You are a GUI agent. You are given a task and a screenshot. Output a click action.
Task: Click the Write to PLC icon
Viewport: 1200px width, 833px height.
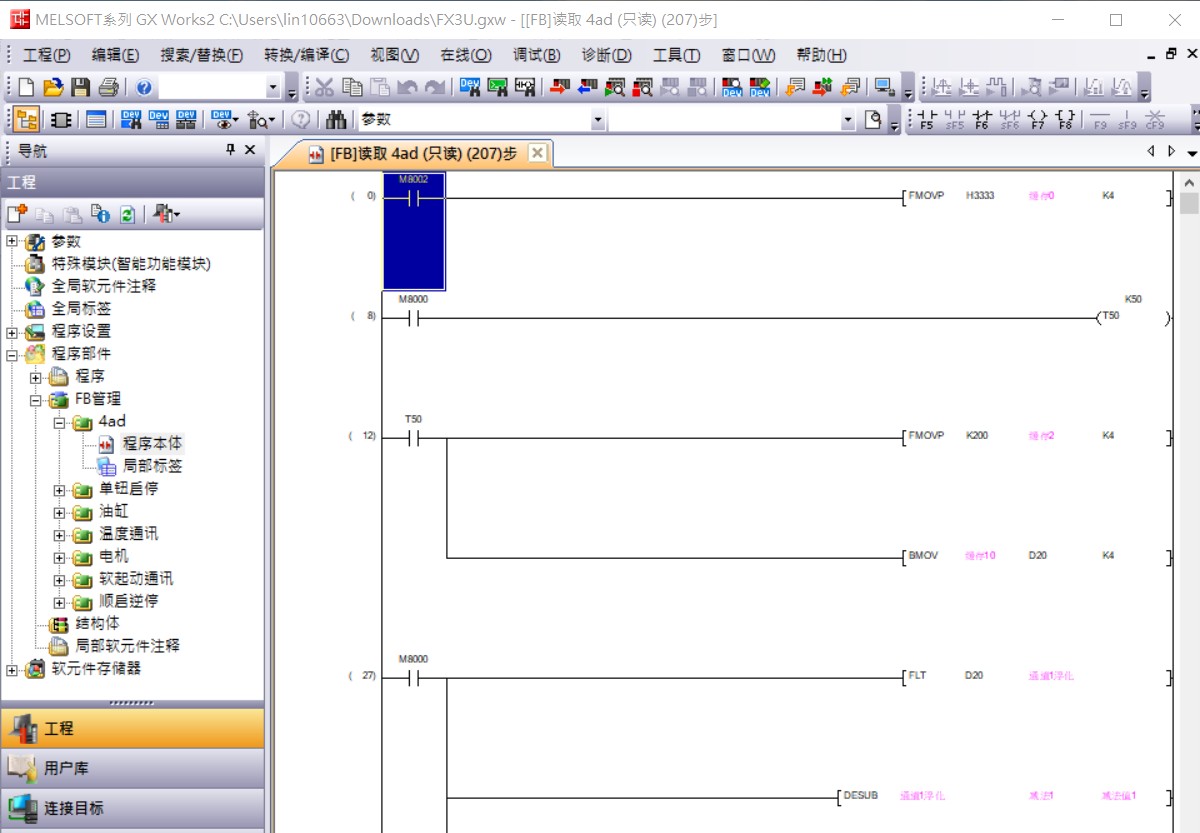[559, 87]
